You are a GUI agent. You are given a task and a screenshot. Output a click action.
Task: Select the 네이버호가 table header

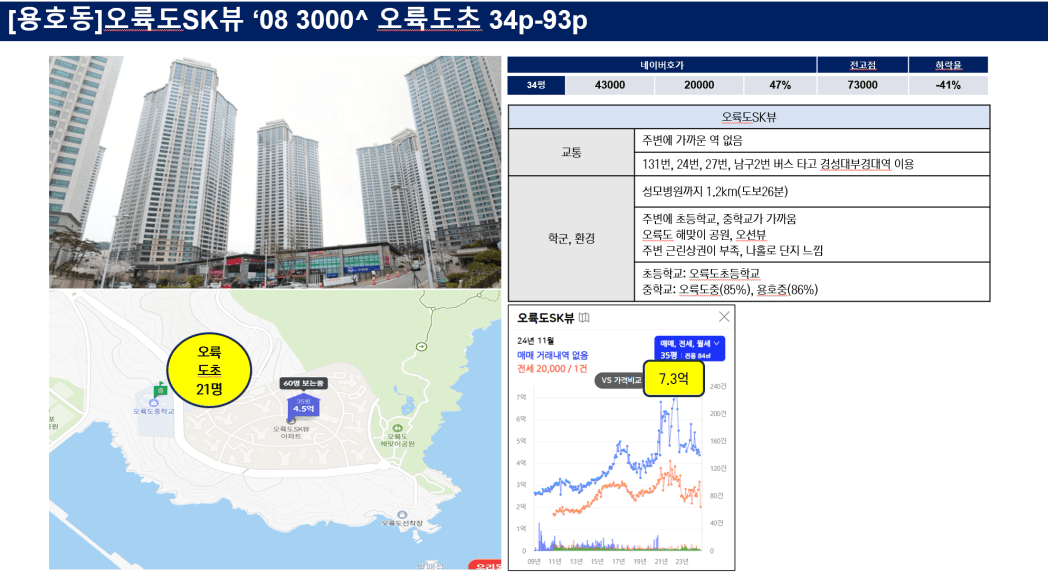pyautogui.click(x=662, y=65)
